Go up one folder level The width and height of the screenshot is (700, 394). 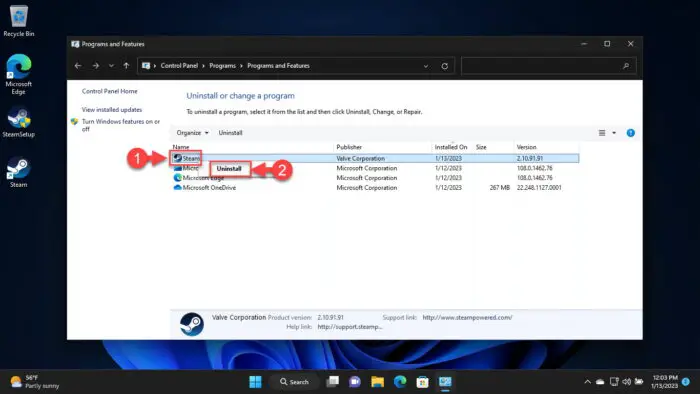point(126,66)
